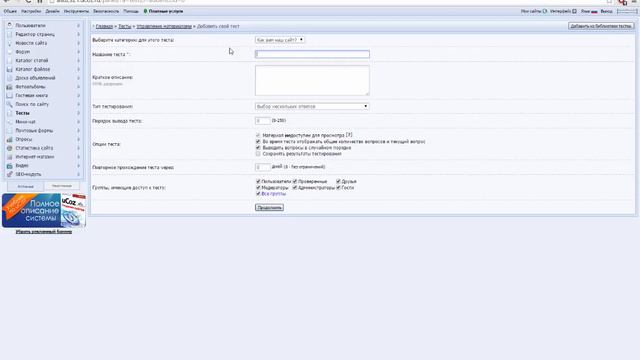640x360 pixels.
Task: Click the Фотоальбомы module icon
Action: click(9, 87)
